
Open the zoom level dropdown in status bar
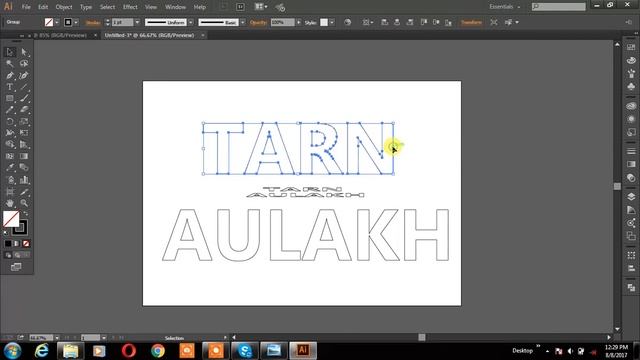click(x=57, y=338)
